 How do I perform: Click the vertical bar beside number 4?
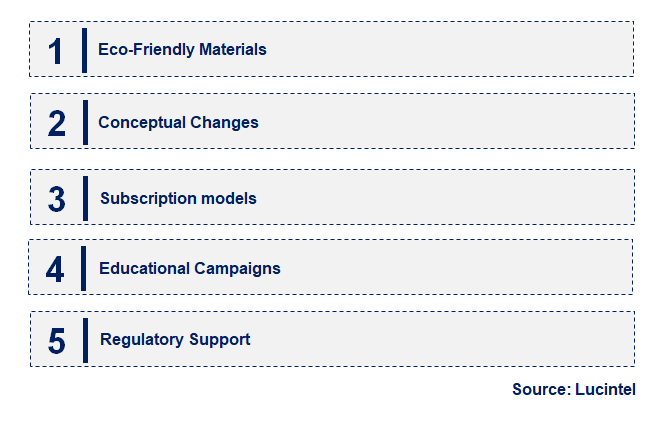click(84, 269)
